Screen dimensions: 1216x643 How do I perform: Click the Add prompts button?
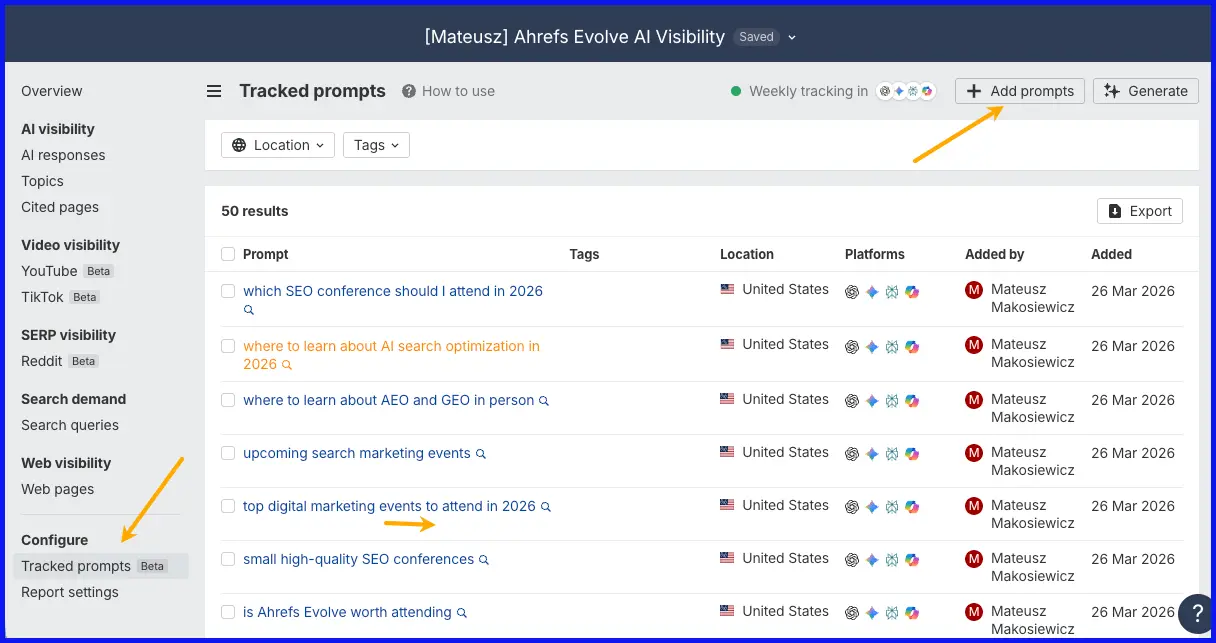point(1020,91)
